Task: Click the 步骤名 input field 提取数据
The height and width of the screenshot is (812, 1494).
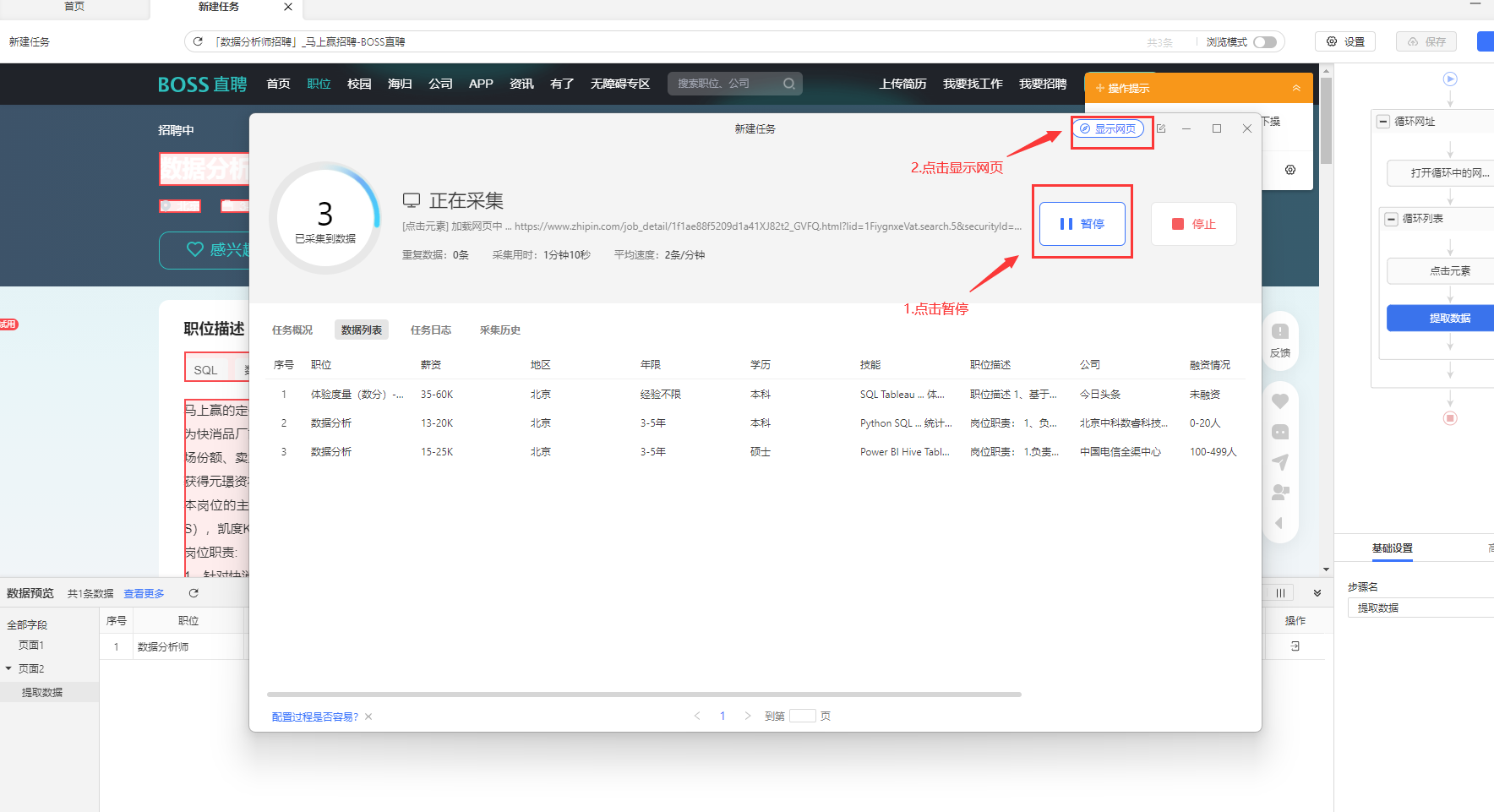Action: click(1420, 608)
